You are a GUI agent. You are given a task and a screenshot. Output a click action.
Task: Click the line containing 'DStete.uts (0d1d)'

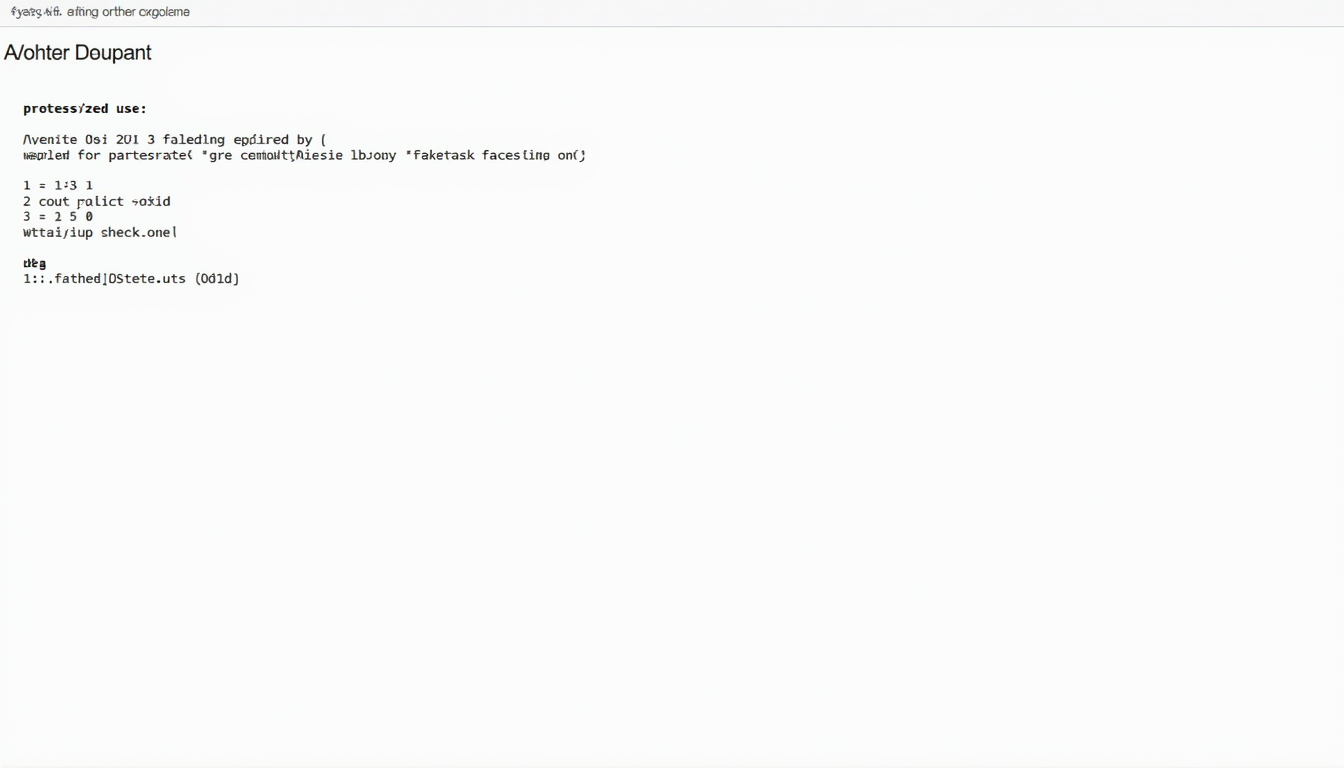click(x=131, y=279)
